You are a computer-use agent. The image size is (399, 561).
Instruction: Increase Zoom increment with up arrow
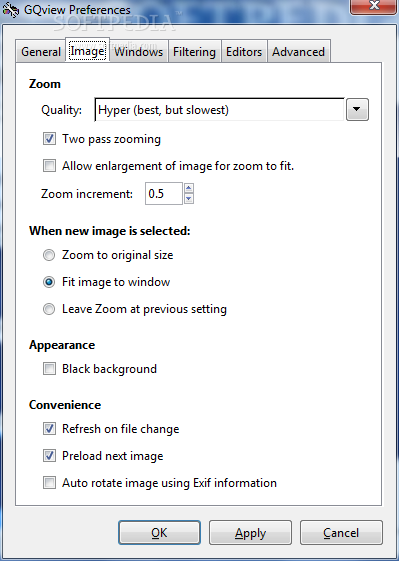click(189, 188)
